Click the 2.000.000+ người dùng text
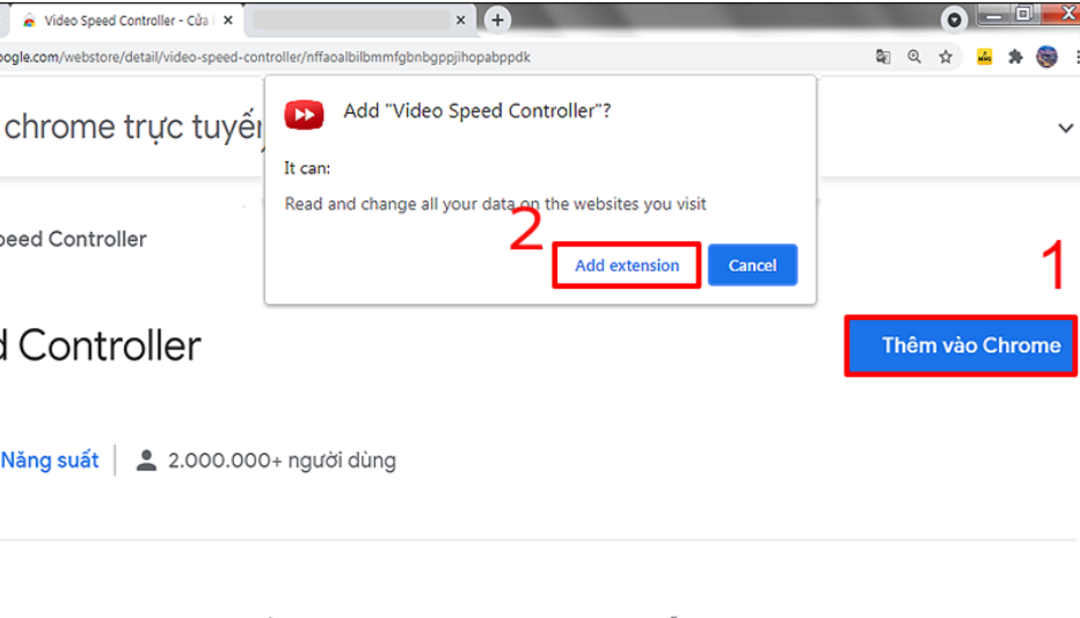 282,460
